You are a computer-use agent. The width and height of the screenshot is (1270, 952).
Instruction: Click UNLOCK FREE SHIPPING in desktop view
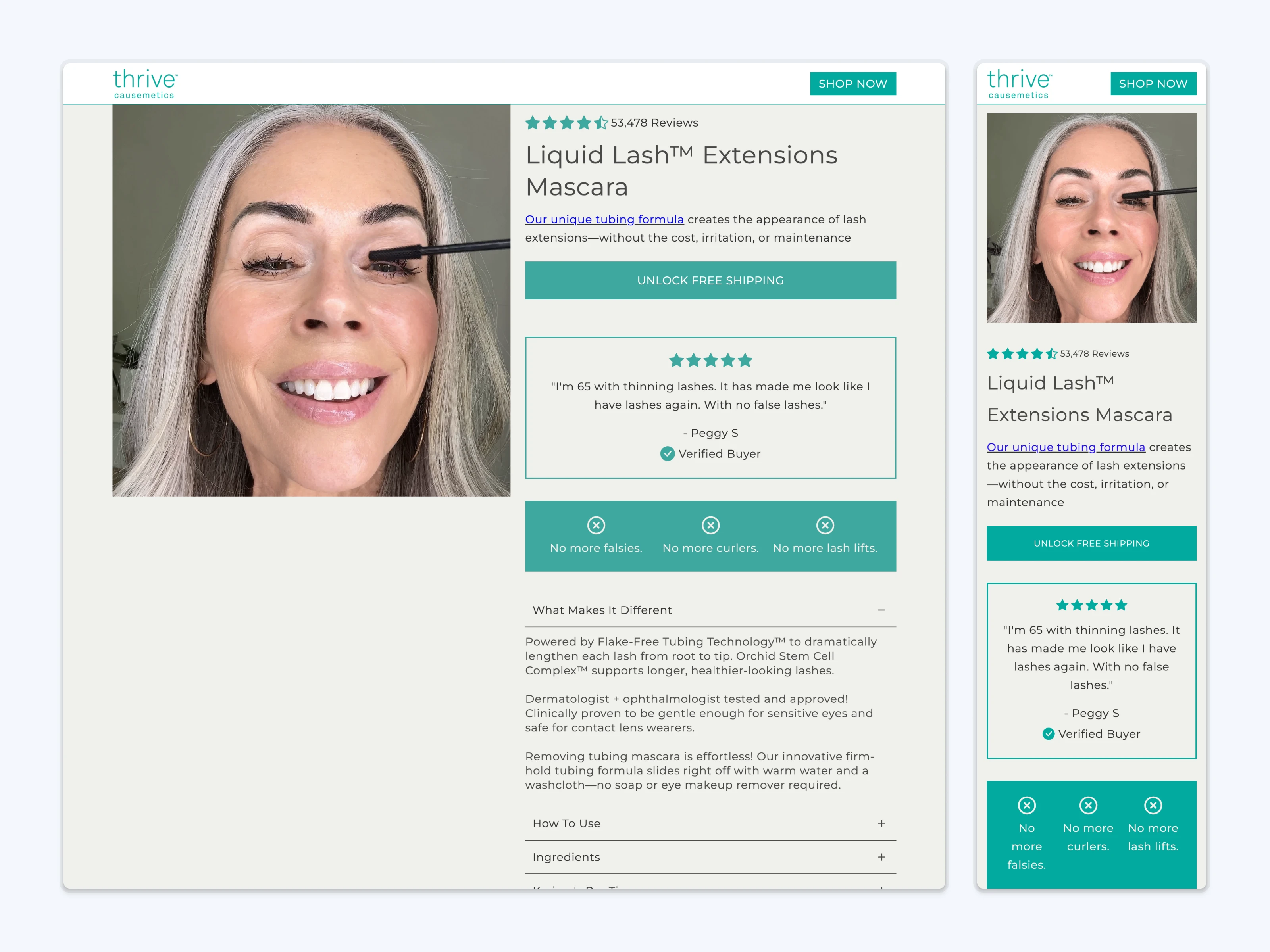tap(710, 280)
